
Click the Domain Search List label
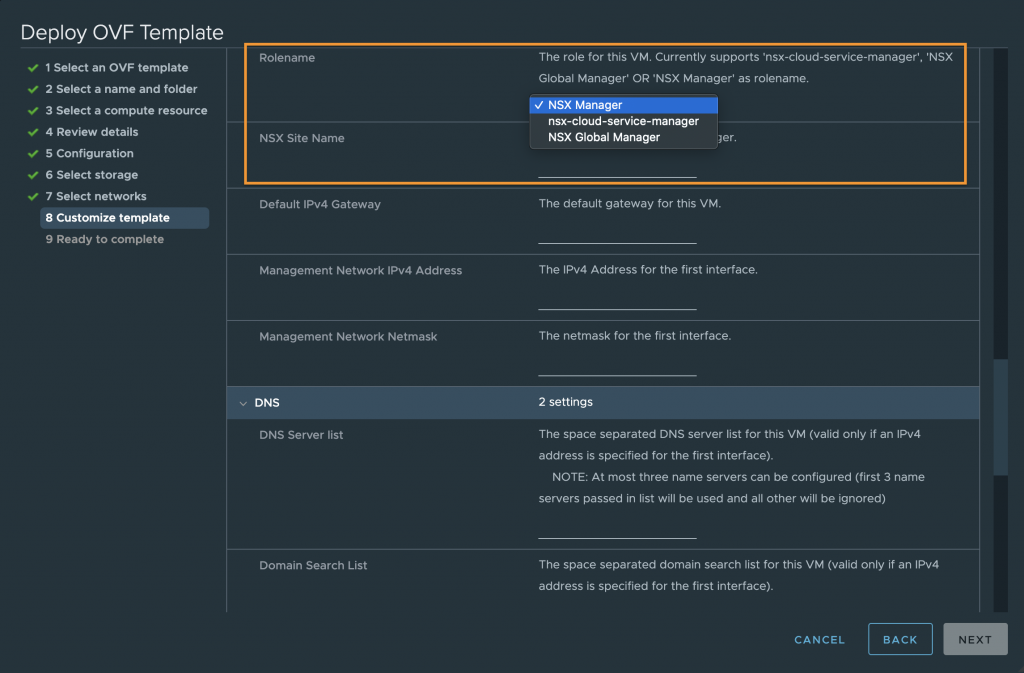tap(313, 565)
